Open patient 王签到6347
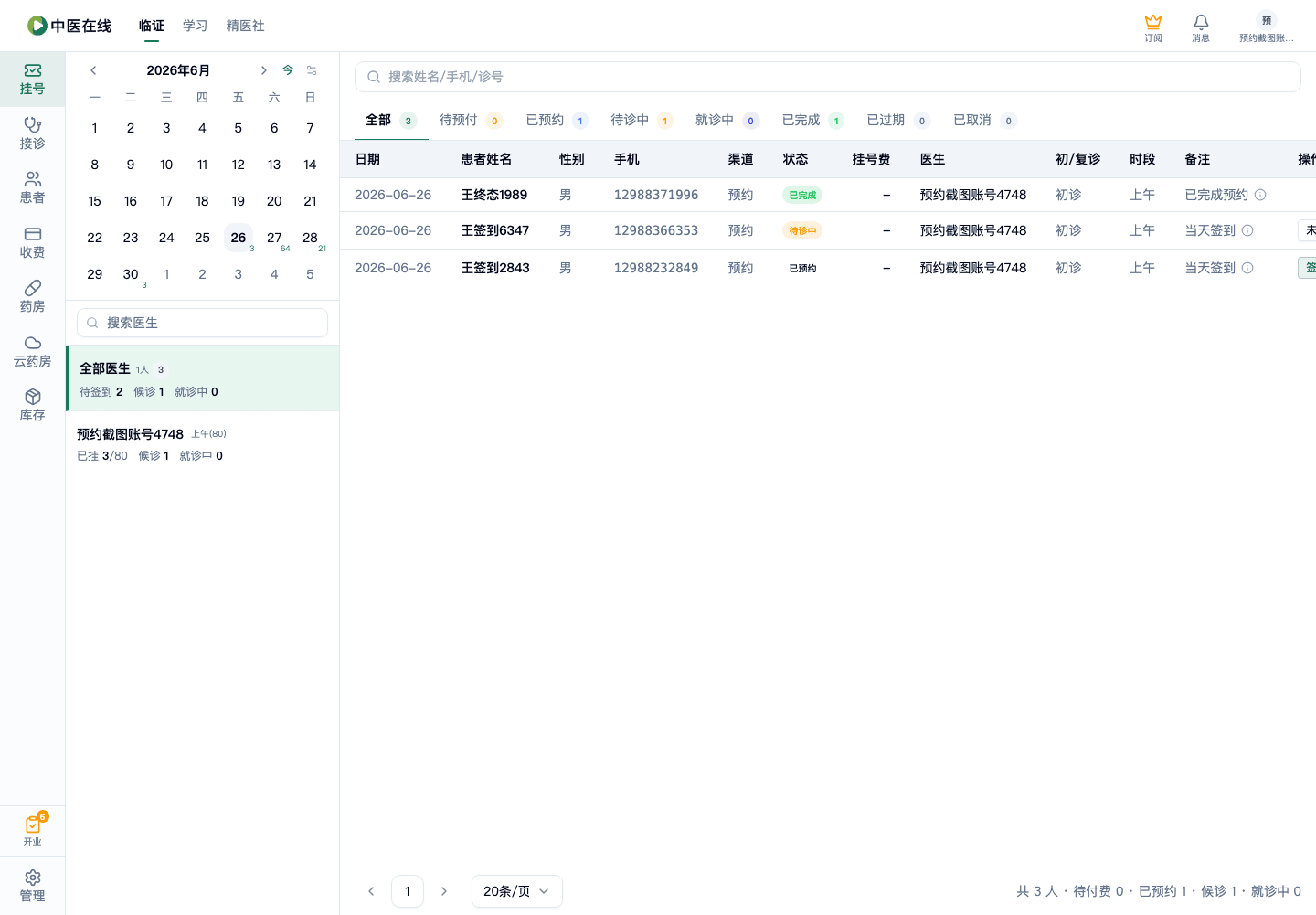 point(495,230)
